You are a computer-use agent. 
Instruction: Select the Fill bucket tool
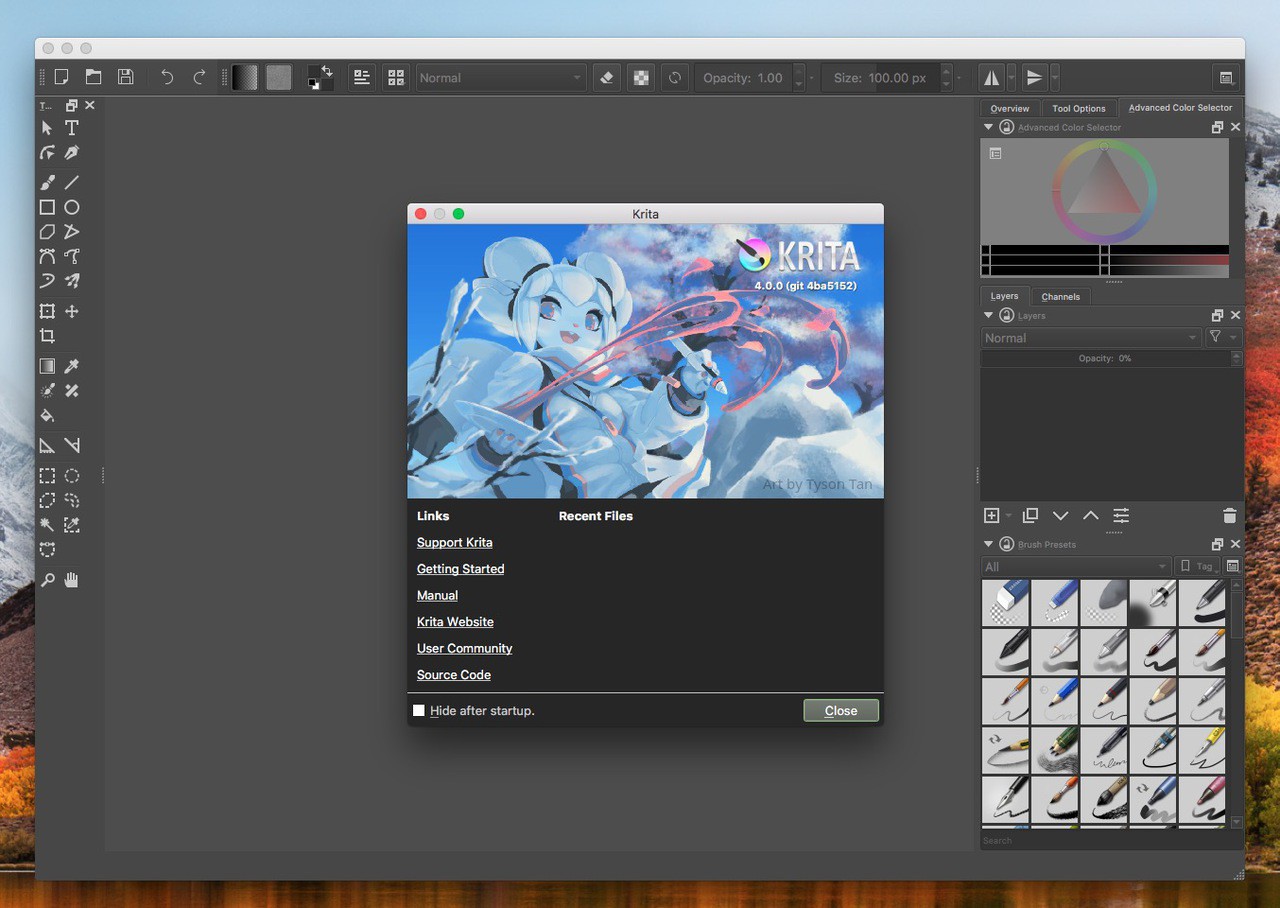[47, 415]
